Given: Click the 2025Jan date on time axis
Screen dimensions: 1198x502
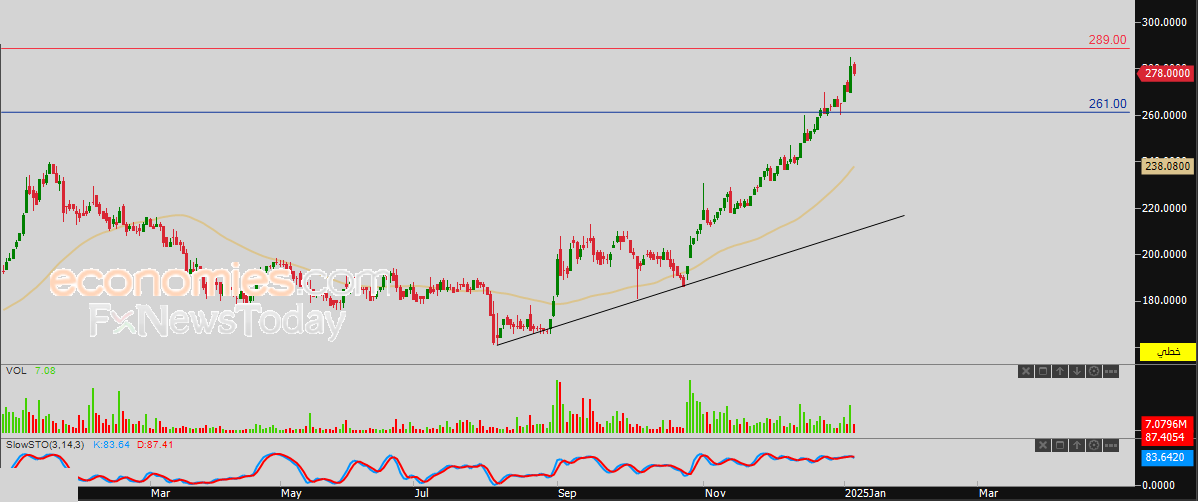Looking at the screenshot, I should (x=864, y=494).
